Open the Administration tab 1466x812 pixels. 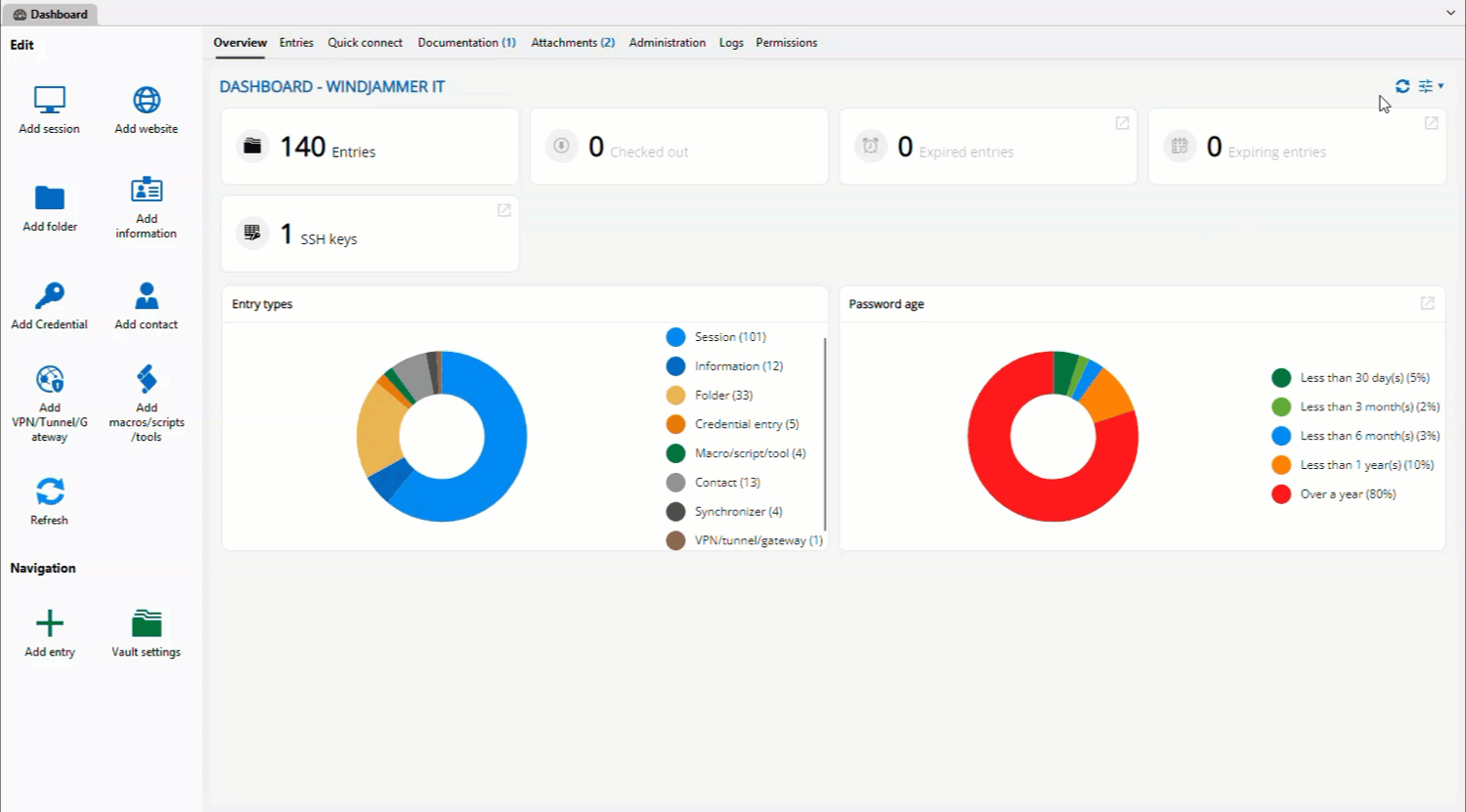click(668, 42)
